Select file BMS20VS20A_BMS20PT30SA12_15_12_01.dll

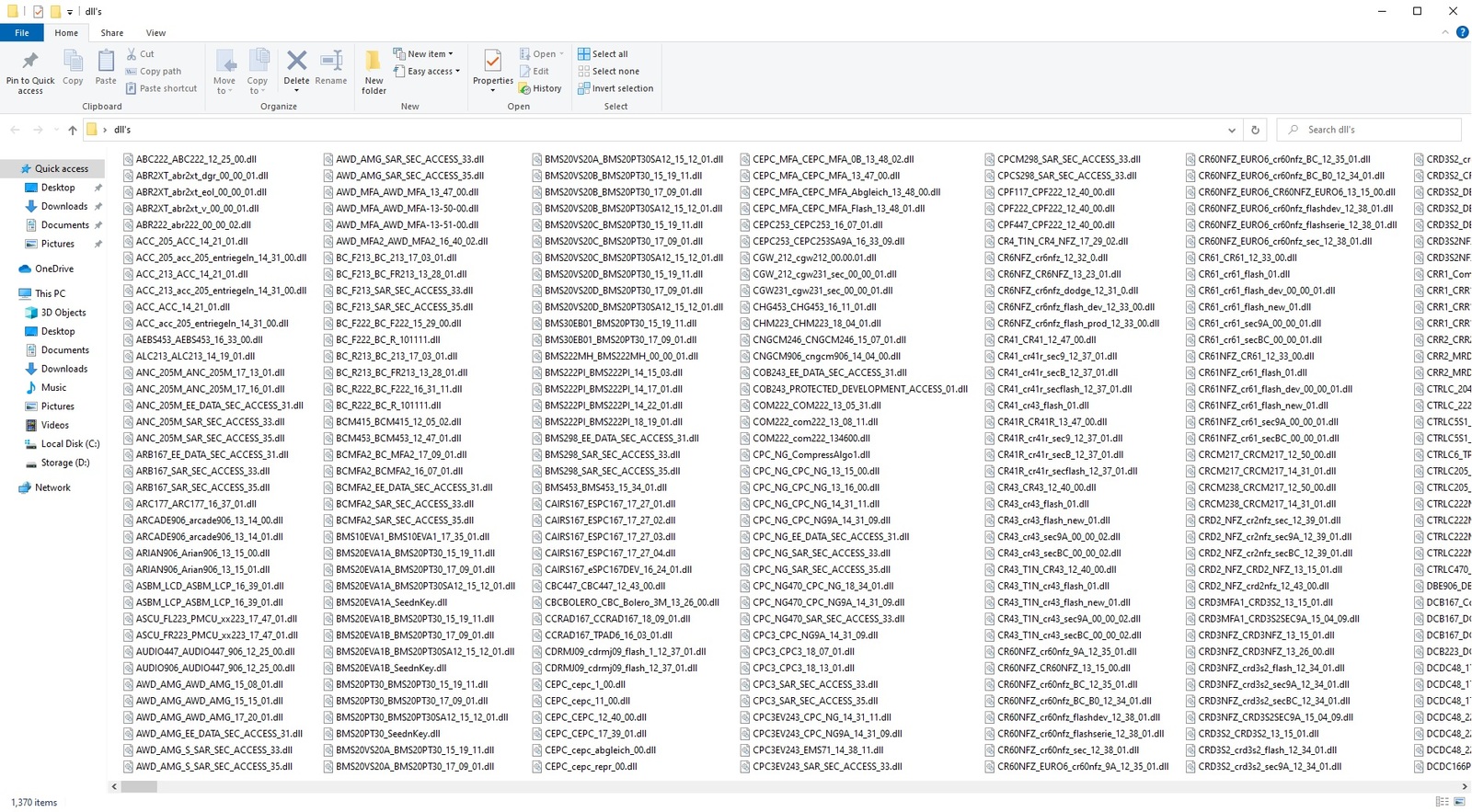[627, 159]
